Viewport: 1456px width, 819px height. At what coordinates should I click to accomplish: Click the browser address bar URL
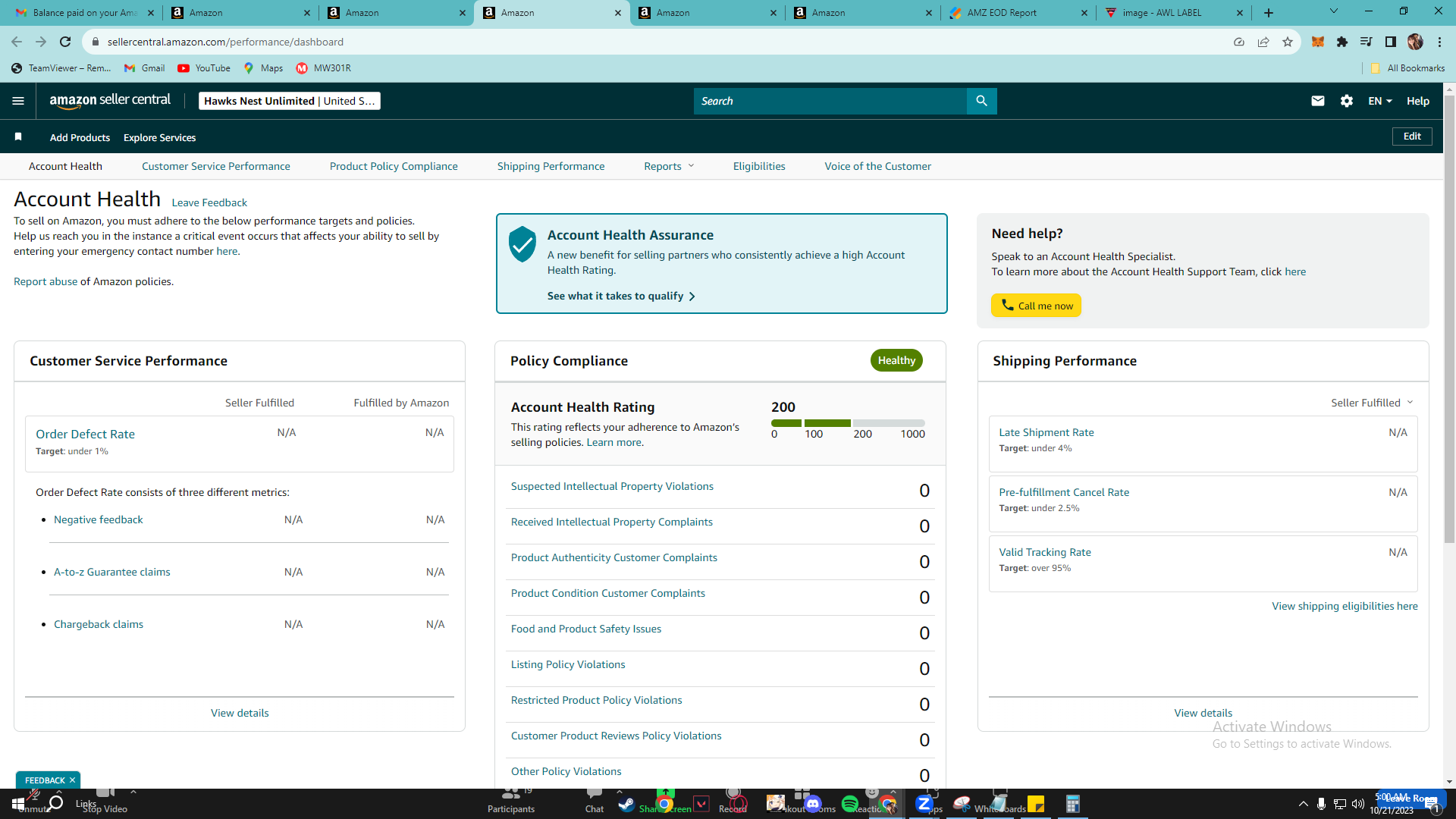click(x=225, y=42)
